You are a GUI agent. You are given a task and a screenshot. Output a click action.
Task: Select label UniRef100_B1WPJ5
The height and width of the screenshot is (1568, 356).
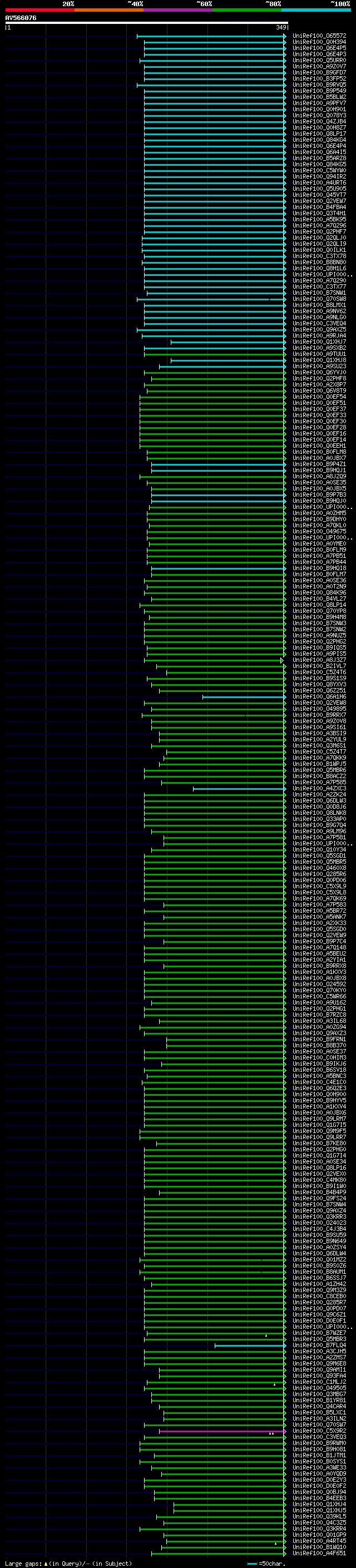click(x=319, y=764)
